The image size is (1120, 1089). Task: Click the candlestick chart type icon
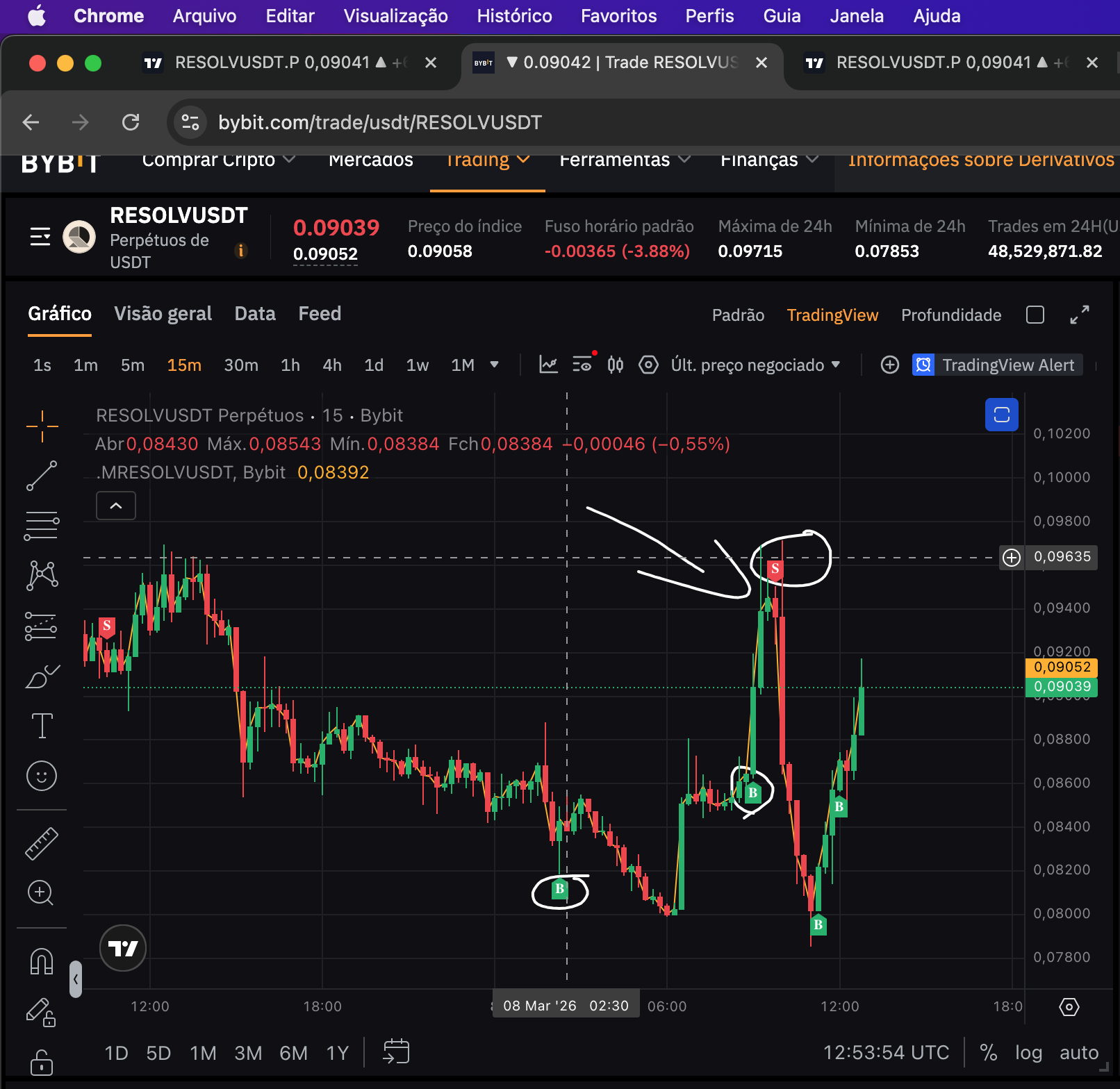[615, 365]
